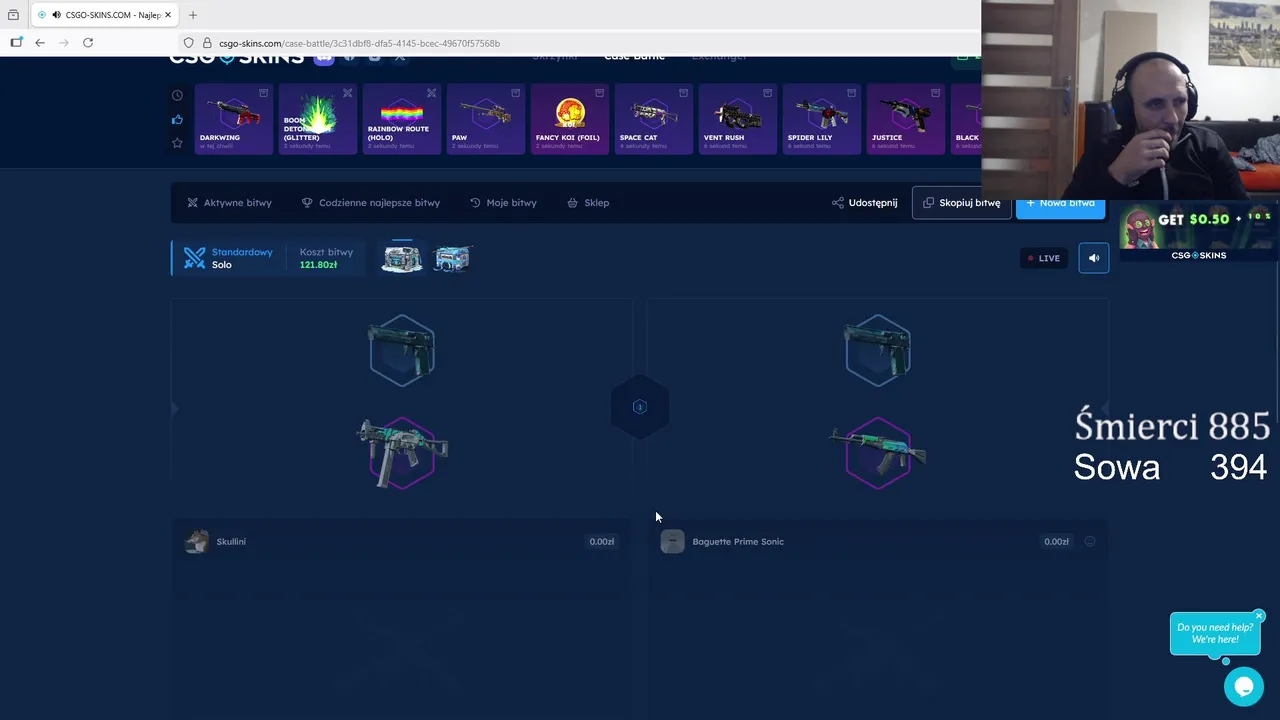Start a Nowa bitwa
Screen dimensions: 1280x720
pos(1060,207)
